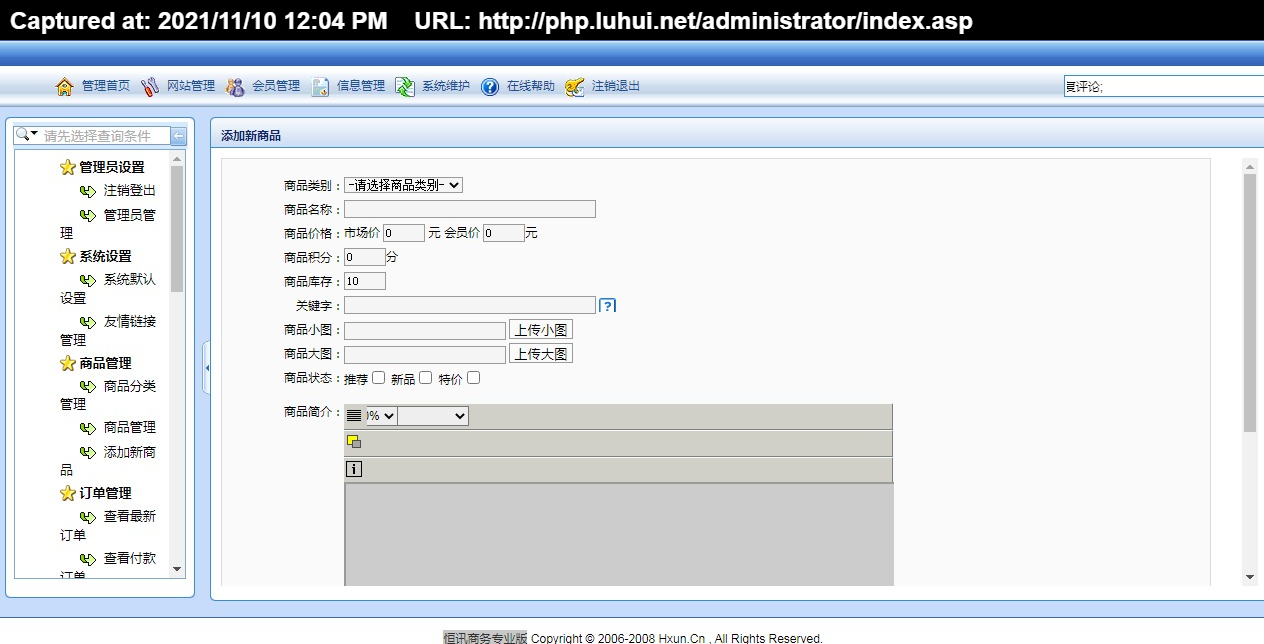Screen dimensions: 1264x644
Task: Click the 商品库存 stock field
Action: click(365, 281)
